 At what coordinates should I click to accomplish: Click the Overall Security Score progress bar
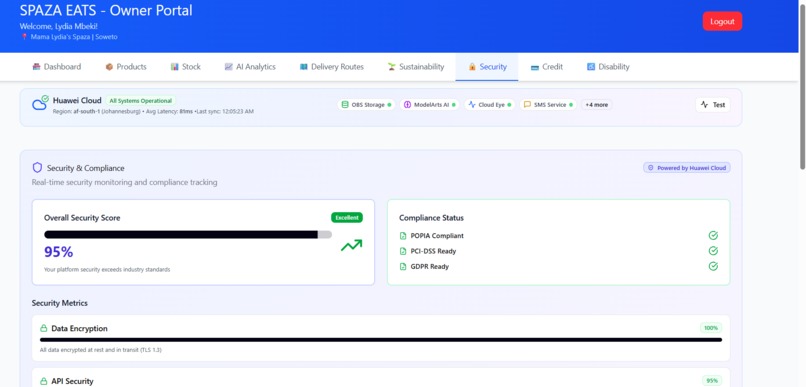pyautogui.click(x=188, y=234)
